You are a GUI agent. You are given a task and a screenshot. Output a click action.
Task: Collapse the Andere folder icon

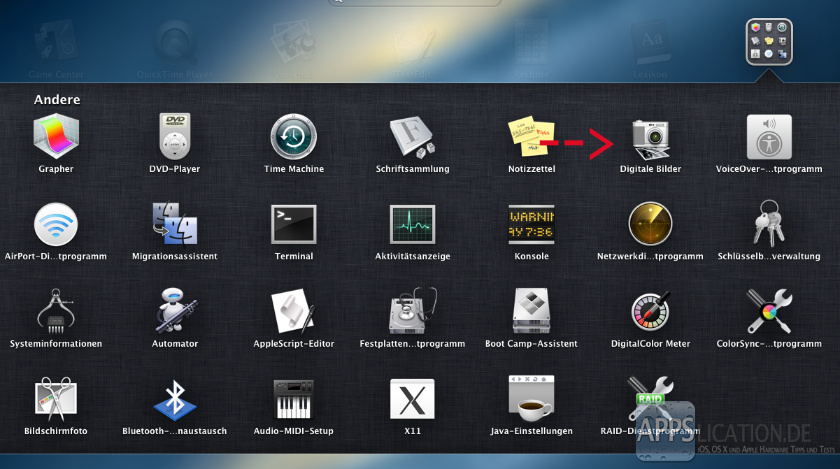pyautogui.click(x=769, y=42)
